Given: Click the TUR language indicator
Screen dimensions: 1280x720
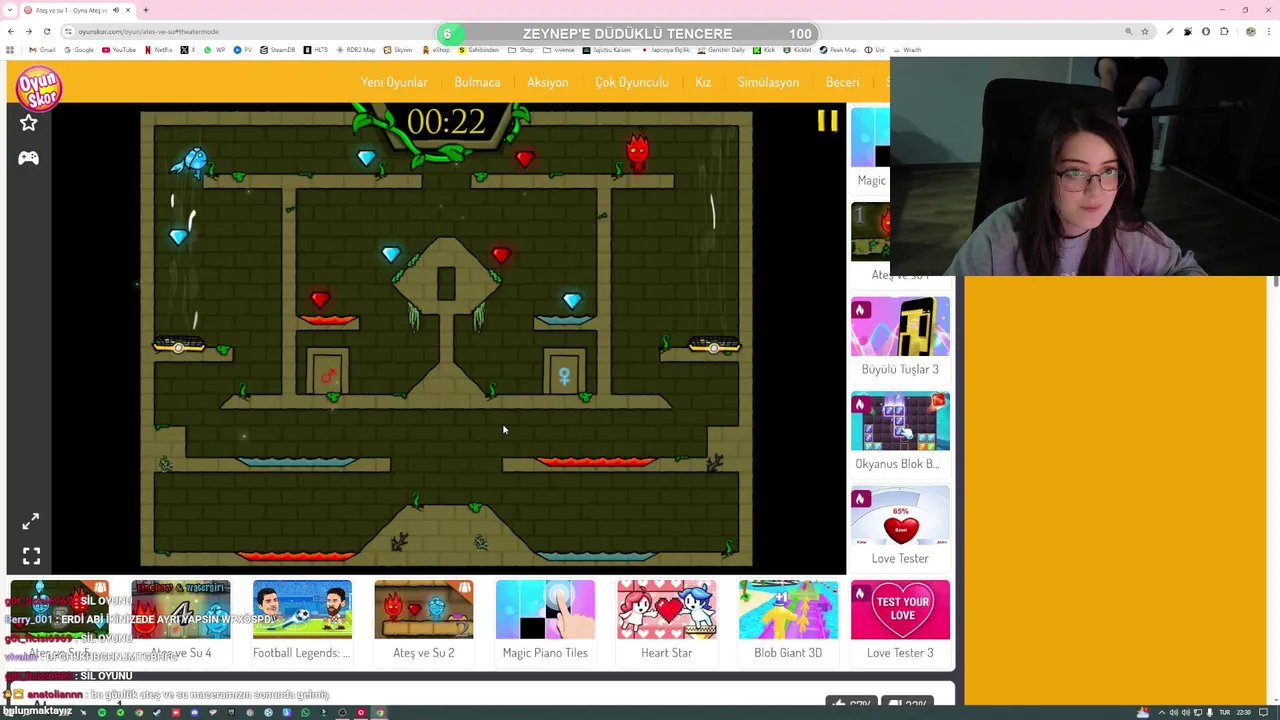Looking at the screenshot, I should 1225,713.
